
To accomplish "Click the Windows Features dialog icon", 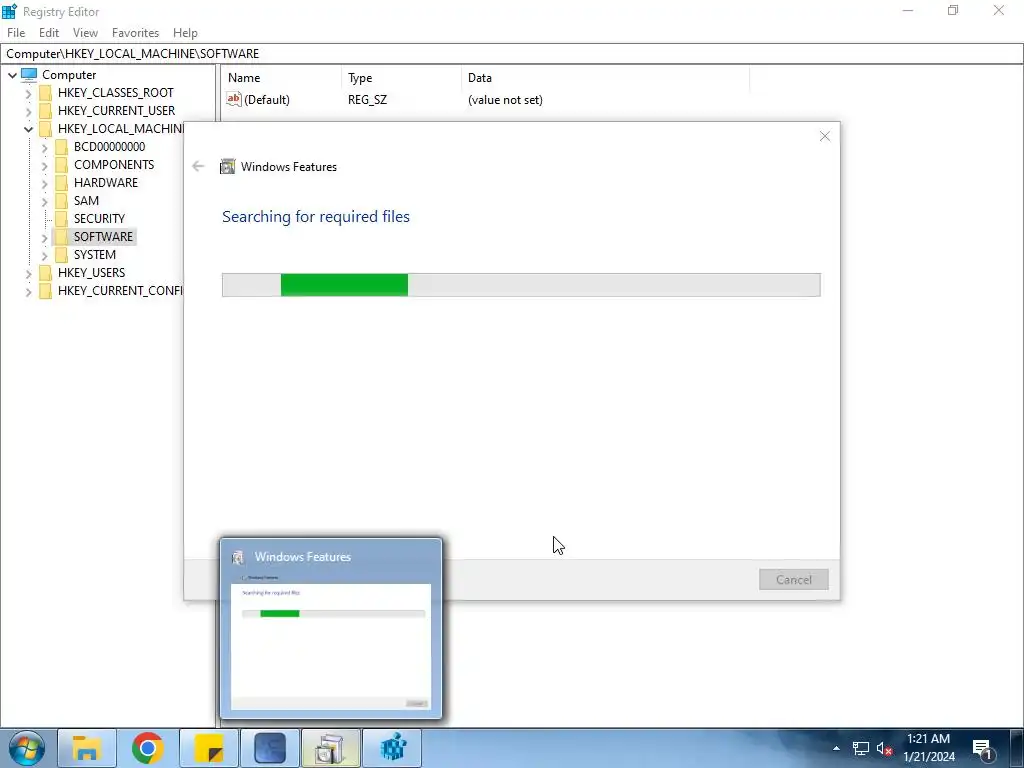I will pyautogui.click(x=227, y=167).
